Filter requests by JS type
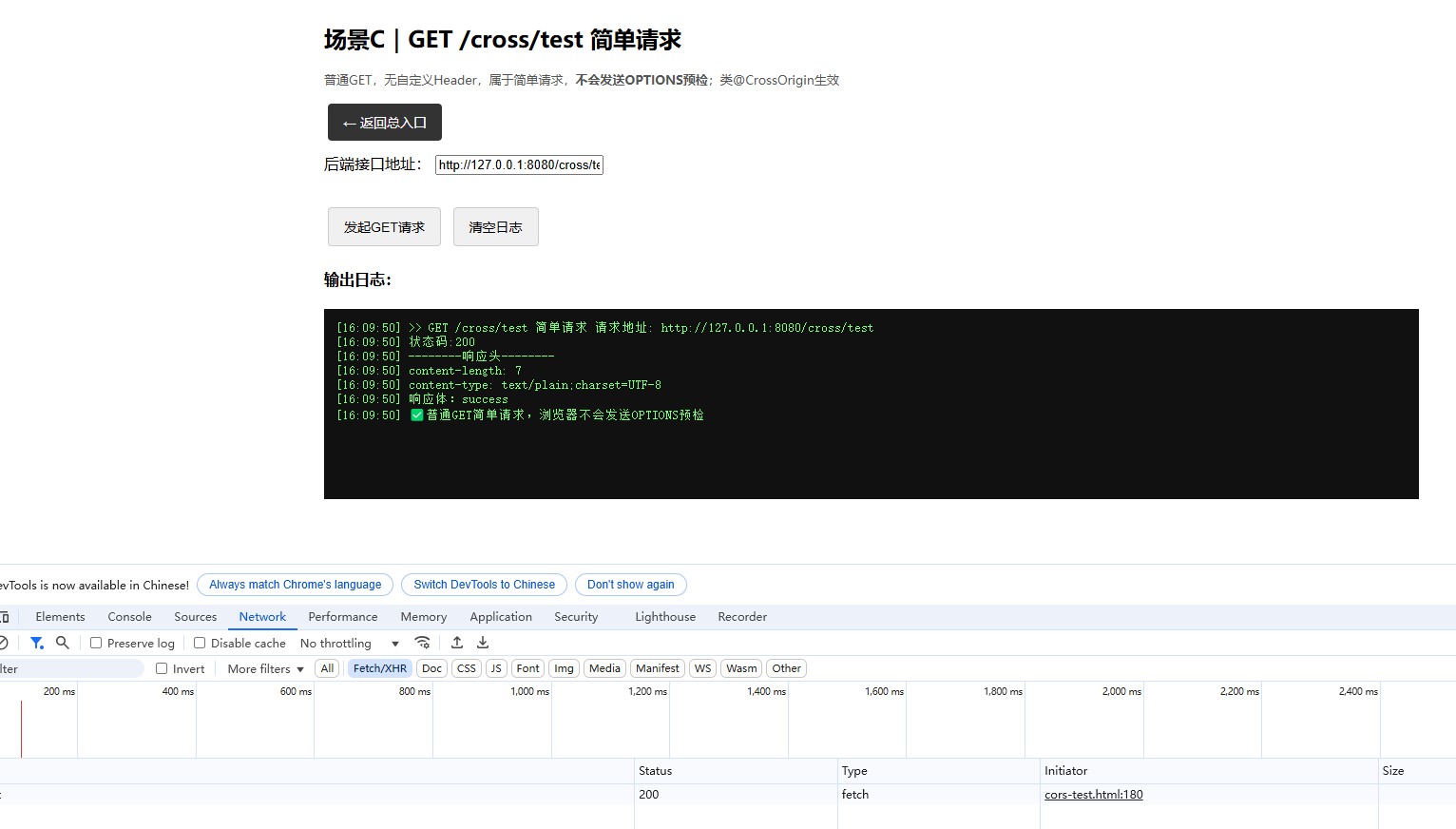Image resolution: width=1456 pixels, height=829 pixels. pyautogui.click(x=496, y=668)
